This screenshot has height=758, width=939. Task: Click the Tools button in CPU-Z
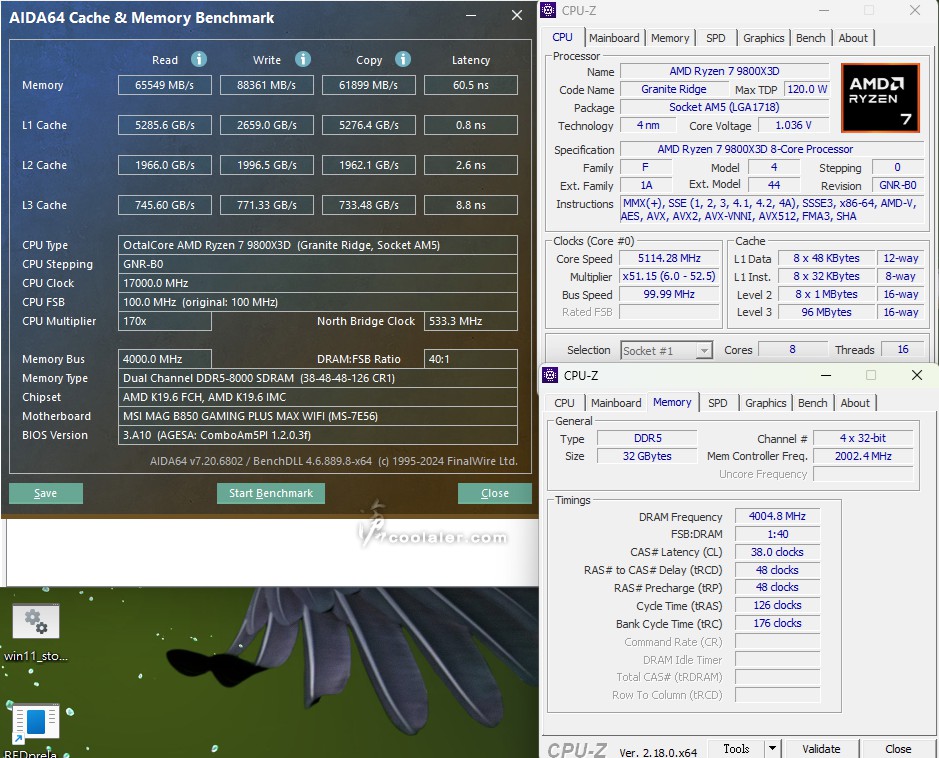(x=736, y=748)
